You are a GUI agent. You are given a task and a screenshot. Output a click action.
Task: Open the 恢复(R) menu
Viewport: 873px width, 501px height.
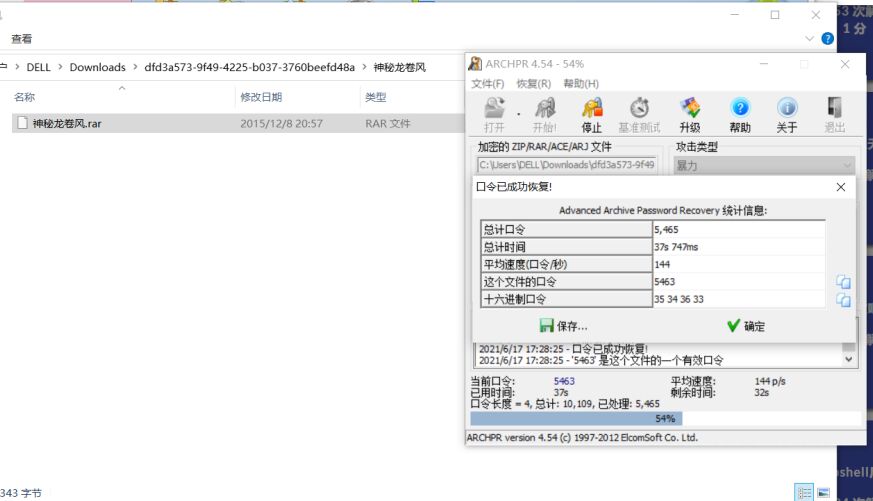pos(533,84)
